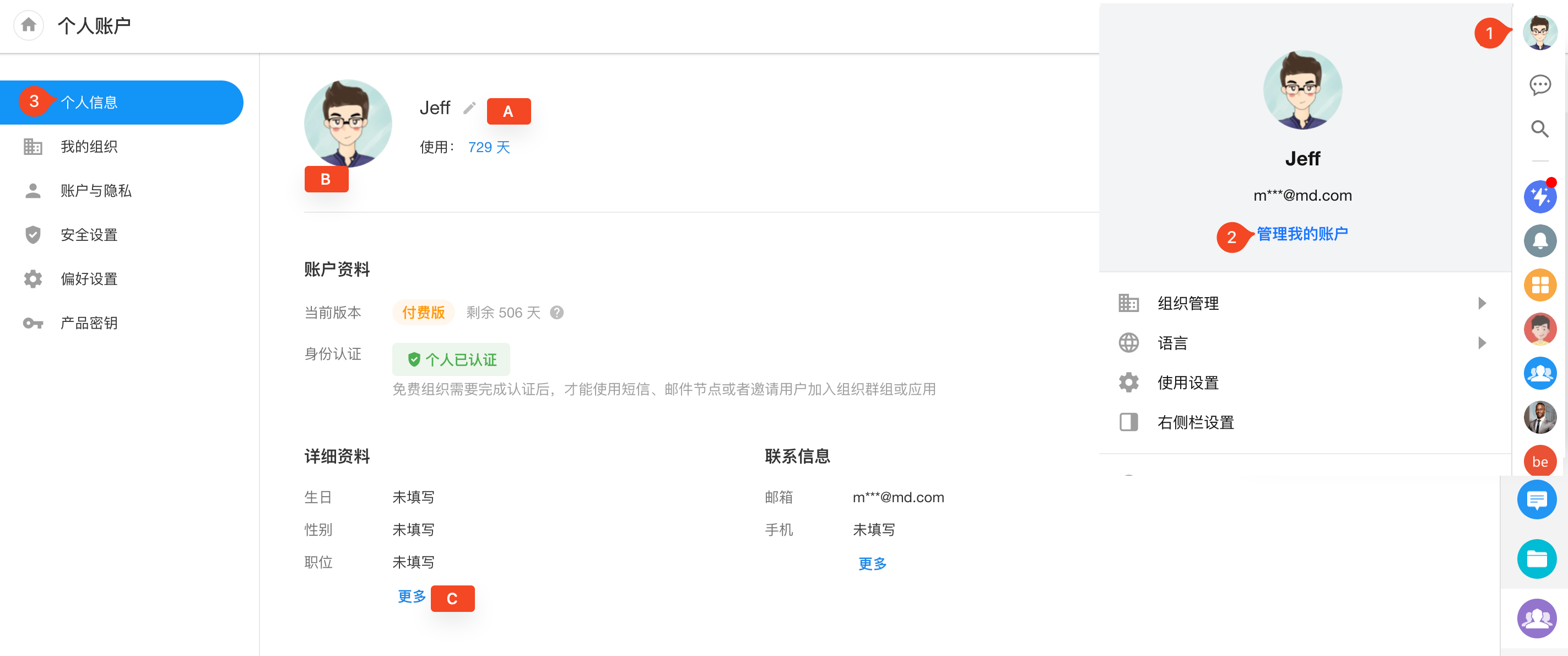Click the 管理我的账户 link
Screen dimensions: 1568x656
click(1302, 234)
